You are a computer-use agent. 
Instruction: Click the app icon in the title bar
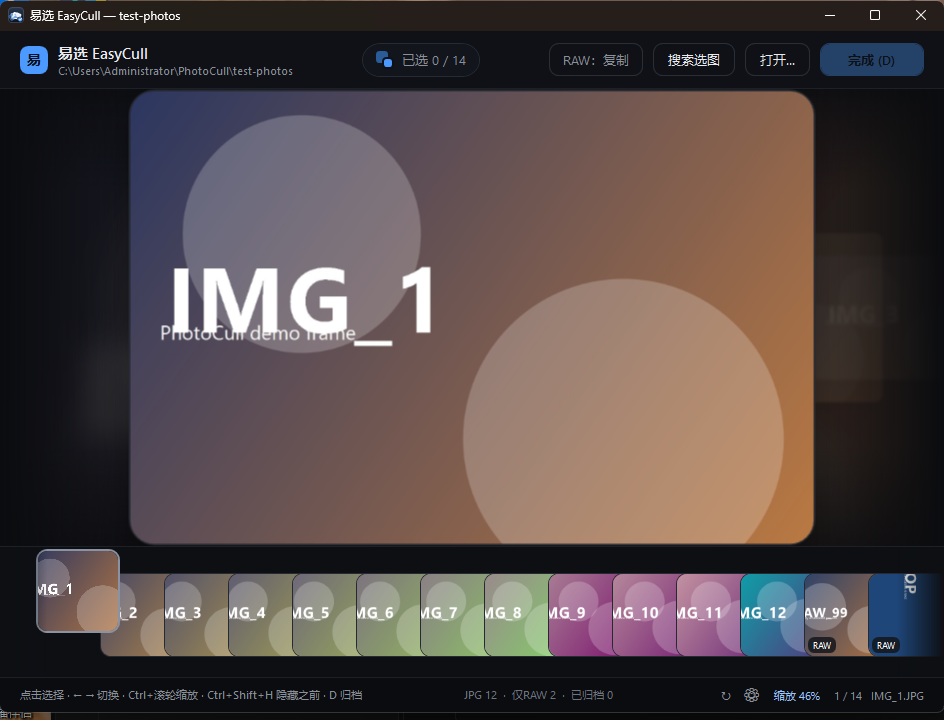(16, 16)
